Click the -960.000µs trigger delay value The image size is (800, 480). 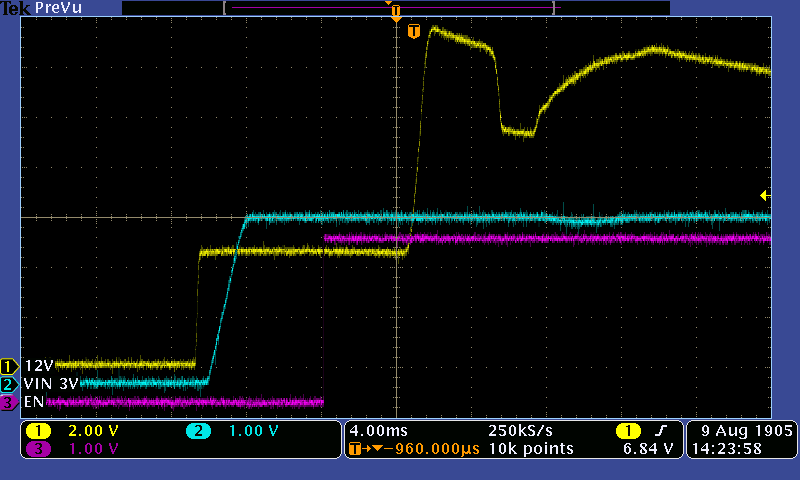coord(432,449)
